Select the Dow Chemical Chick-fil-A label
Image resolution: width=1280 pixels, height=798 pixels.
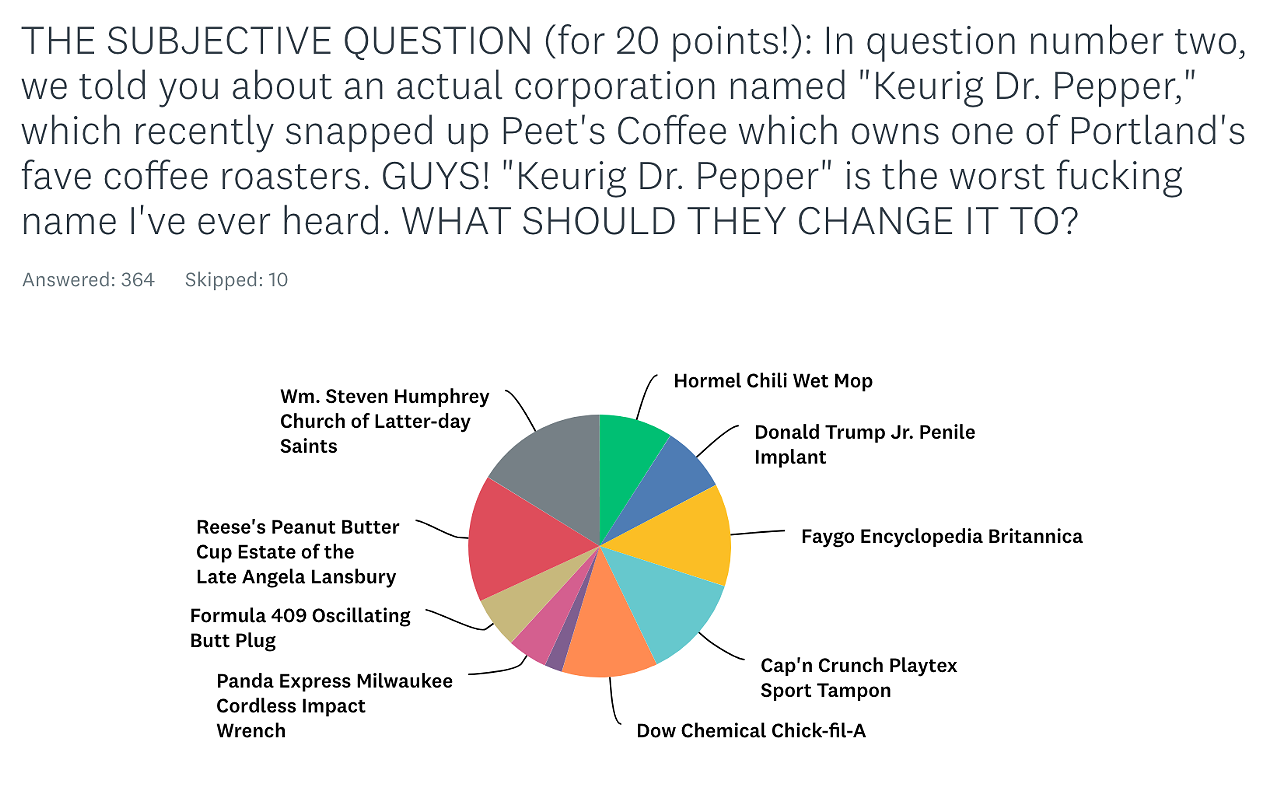[751, 731]
